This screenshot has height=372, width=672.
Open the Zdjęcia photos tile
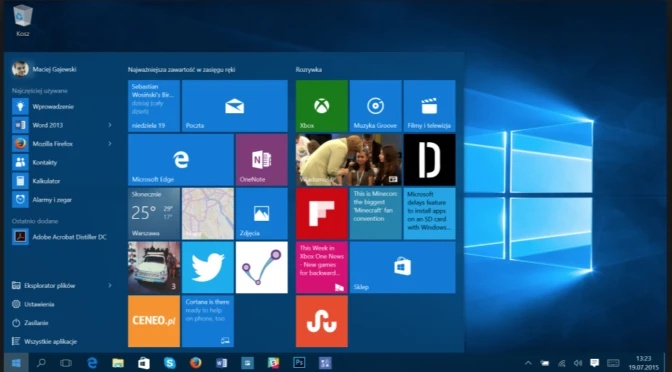[x=261, y=213]
